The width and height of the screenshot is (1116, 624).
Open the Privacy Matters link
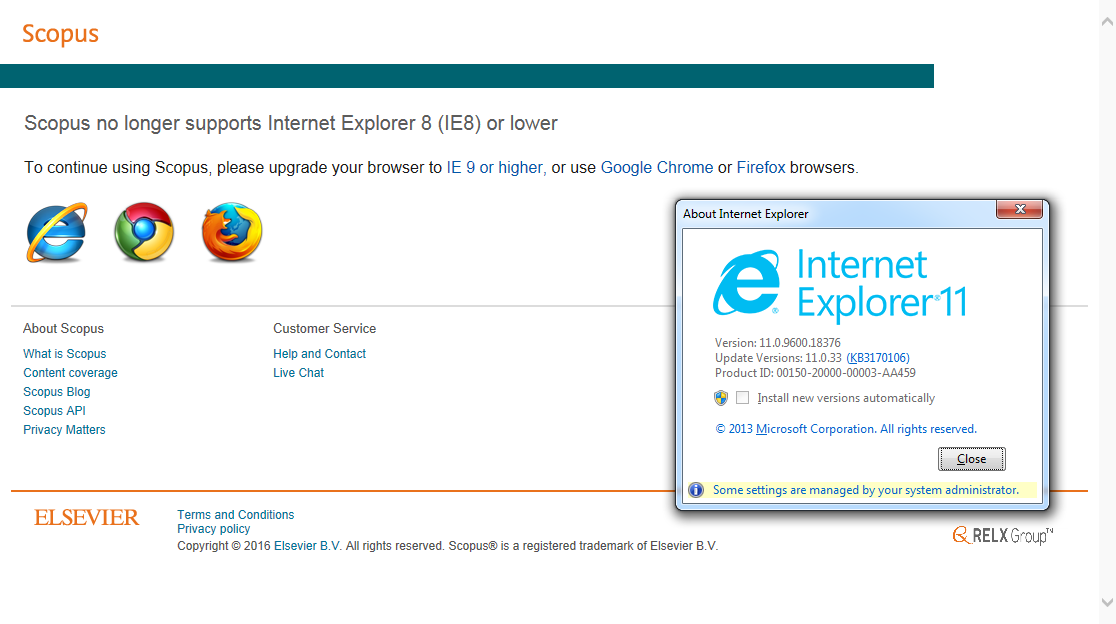pos(64,430)
